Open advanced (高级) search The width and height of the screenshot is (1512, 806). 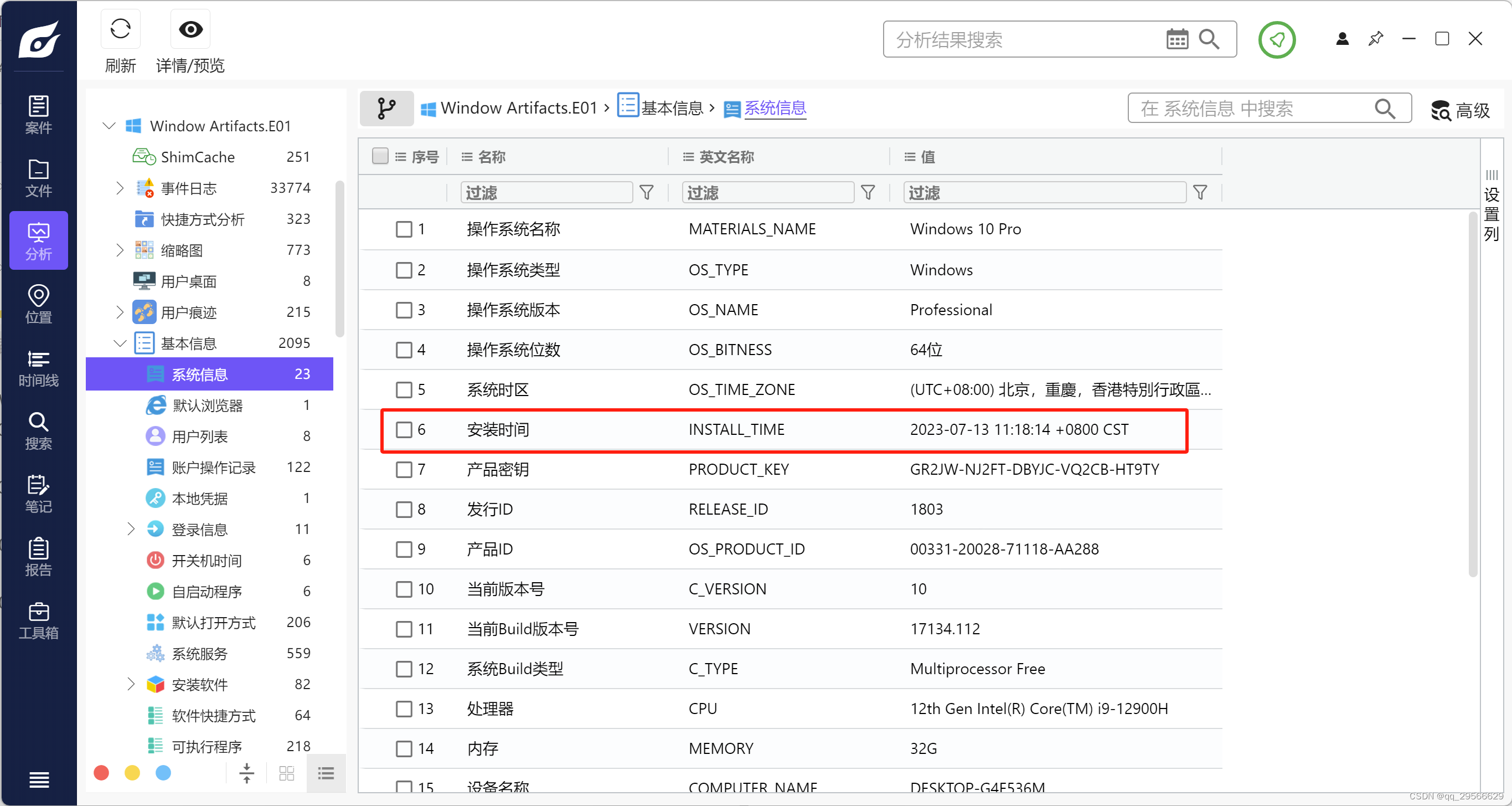1462,110
